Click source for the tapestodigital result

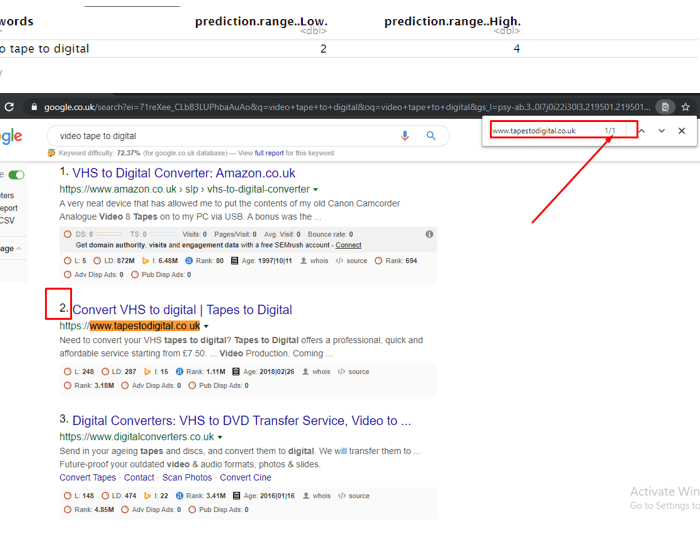(x=354, y=372)
